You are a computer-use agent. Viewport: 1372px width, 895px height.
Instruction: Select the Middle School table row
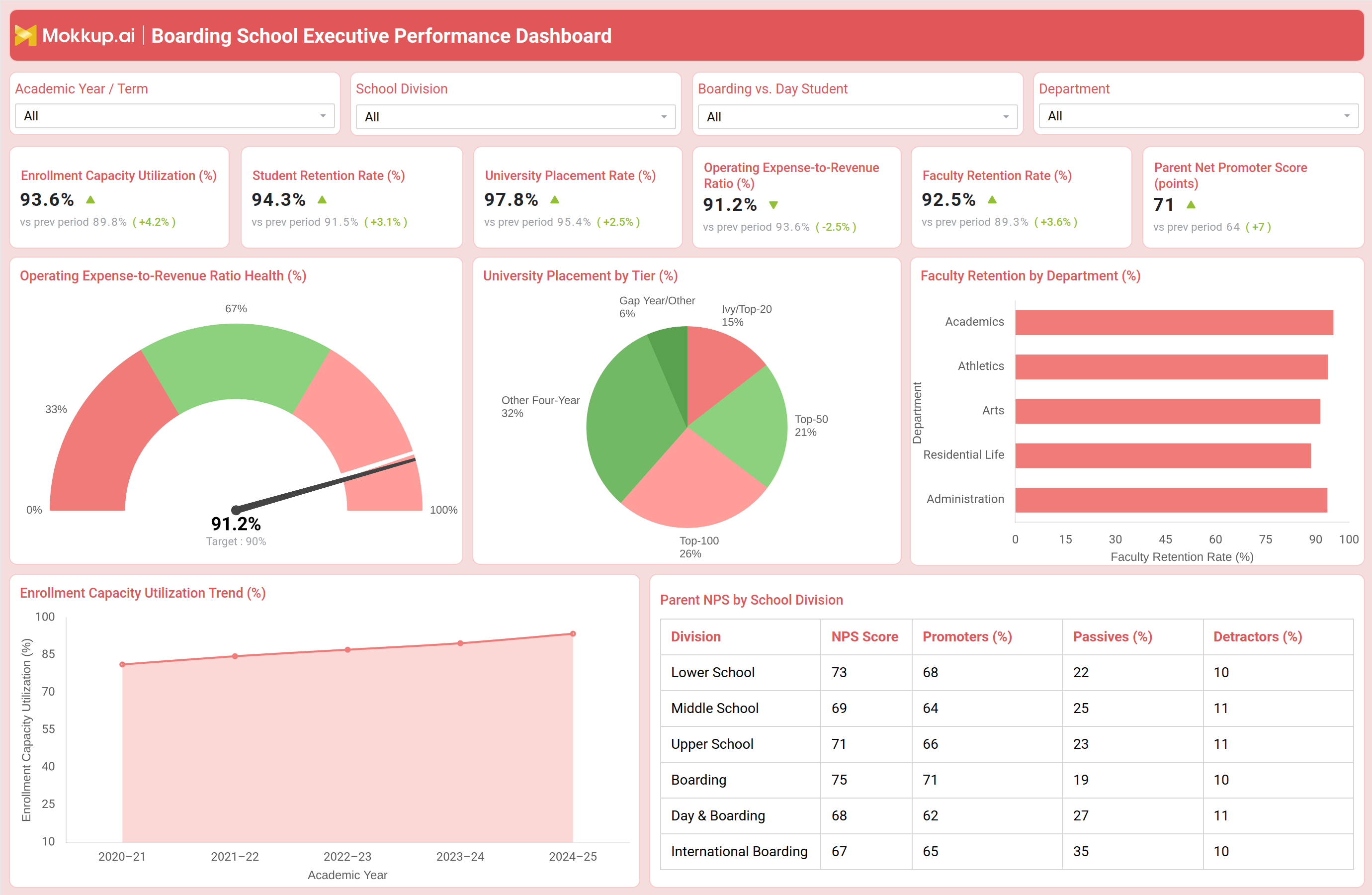[1007, 708]
